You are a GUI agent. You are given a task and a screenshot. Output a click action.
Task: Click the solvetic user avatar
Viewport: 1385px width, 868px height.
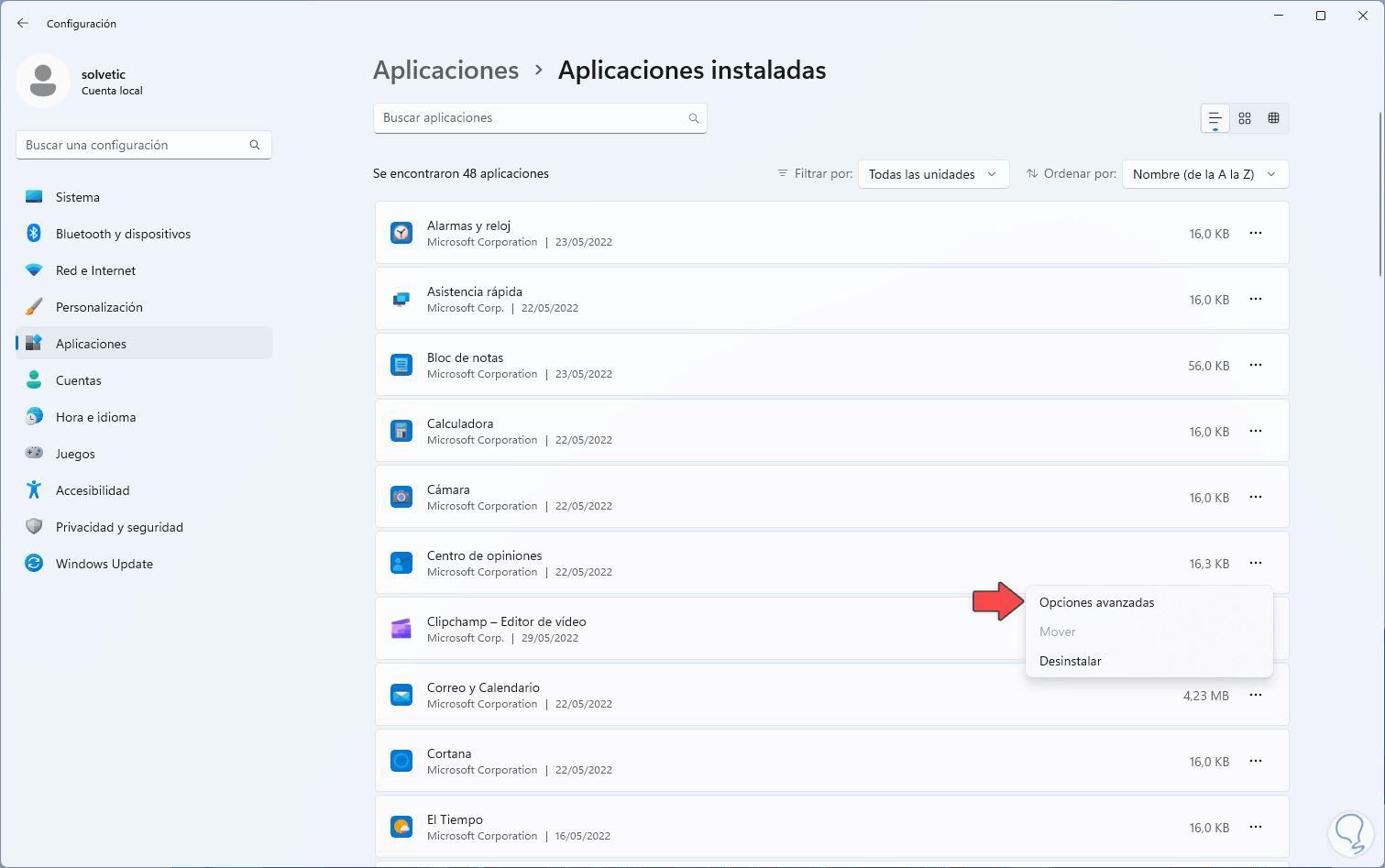[43, 81]
